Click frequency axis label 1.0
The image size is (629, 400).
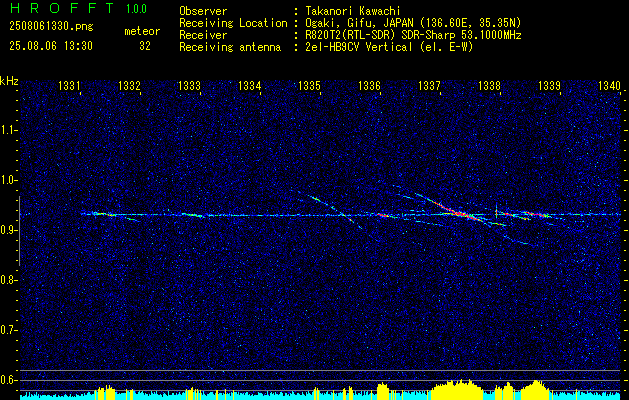coord(8,180)
